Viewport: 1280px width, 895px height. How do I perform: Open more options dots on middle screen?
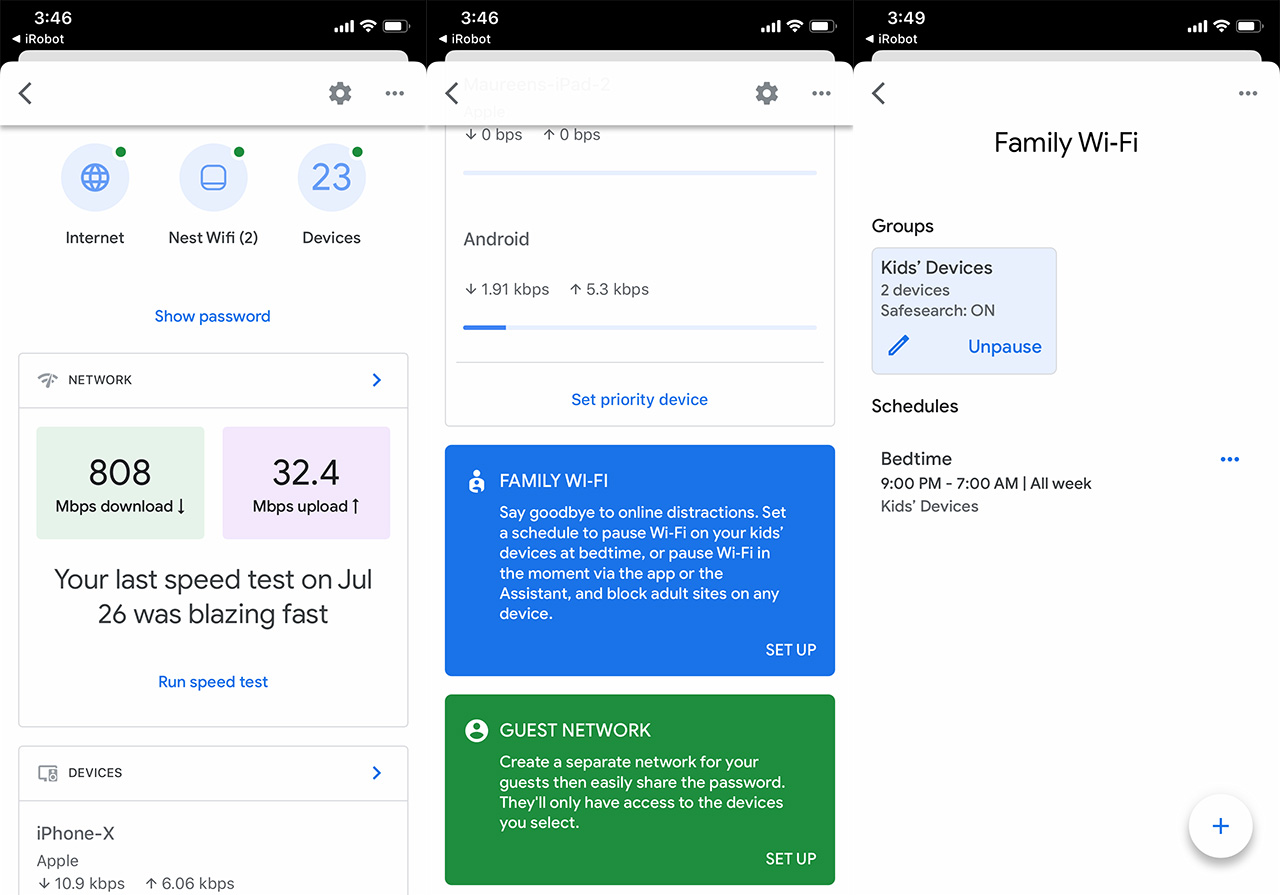[821, 93]
